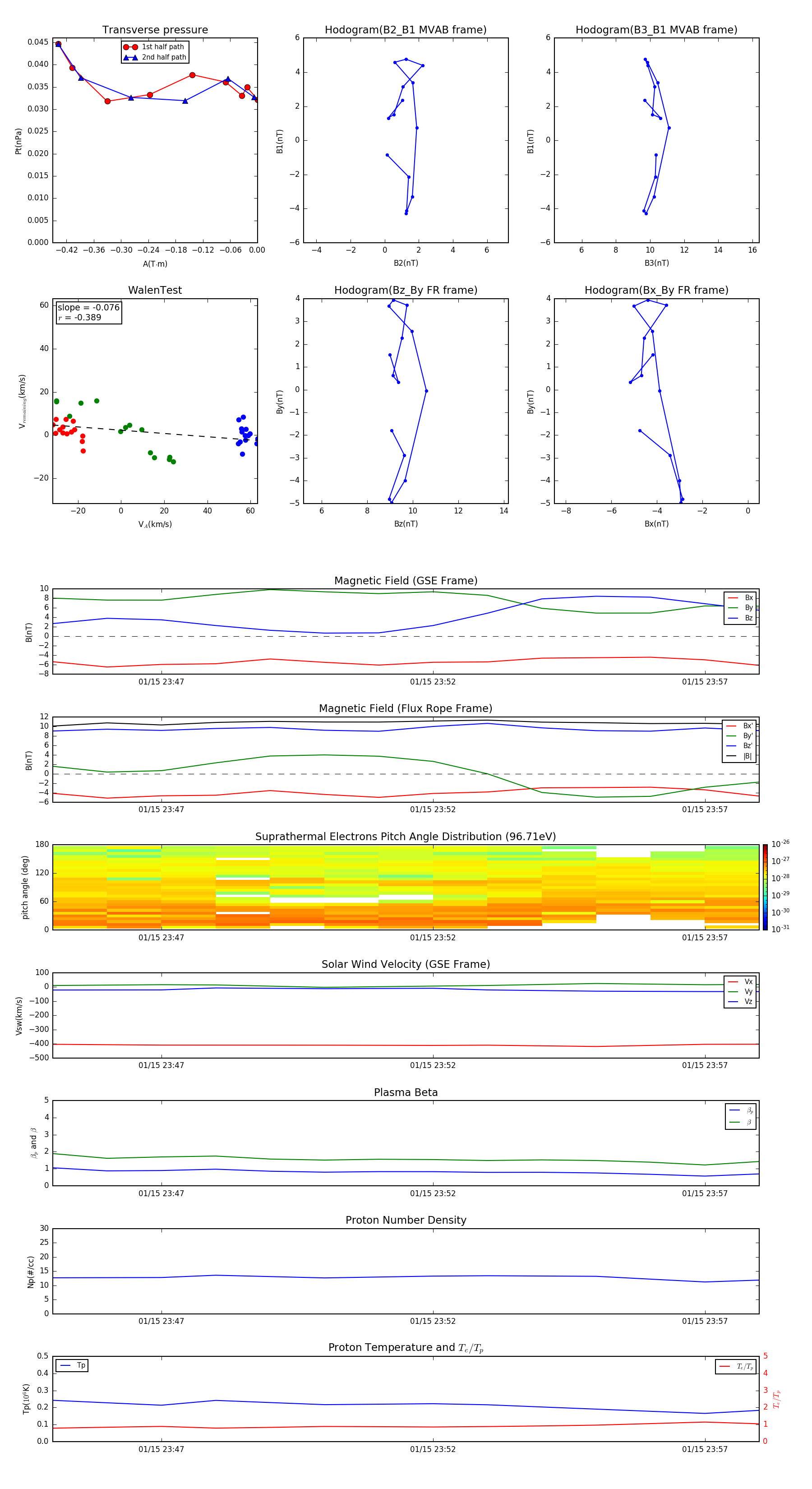Viewport: 812px width, 1489px height.
Task: Click the '2nd half path' legend entry
Action: (x=155, y=57)
